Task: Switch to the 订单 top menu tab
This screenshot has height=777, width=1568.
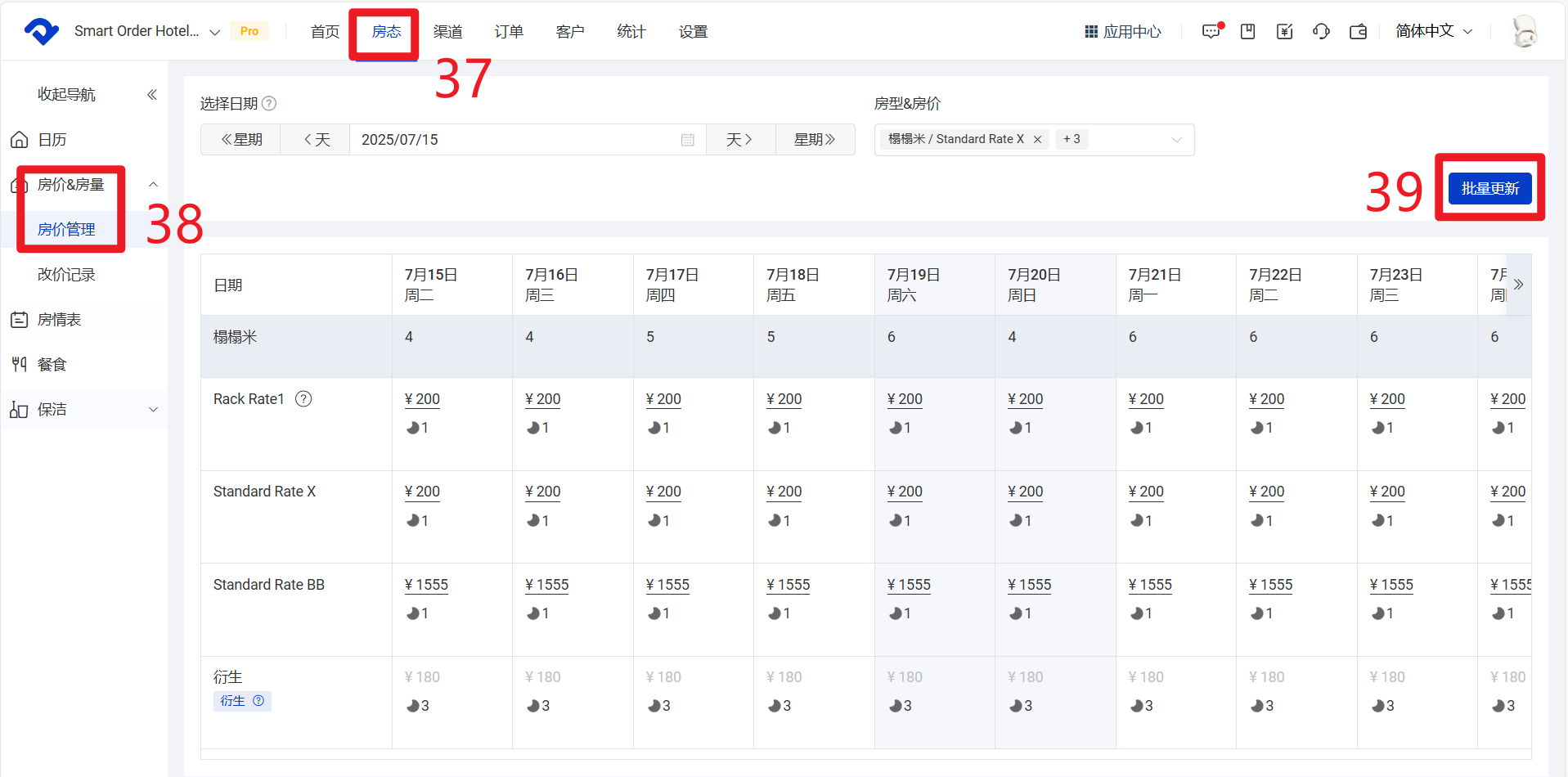Action: tap(509, 32)
